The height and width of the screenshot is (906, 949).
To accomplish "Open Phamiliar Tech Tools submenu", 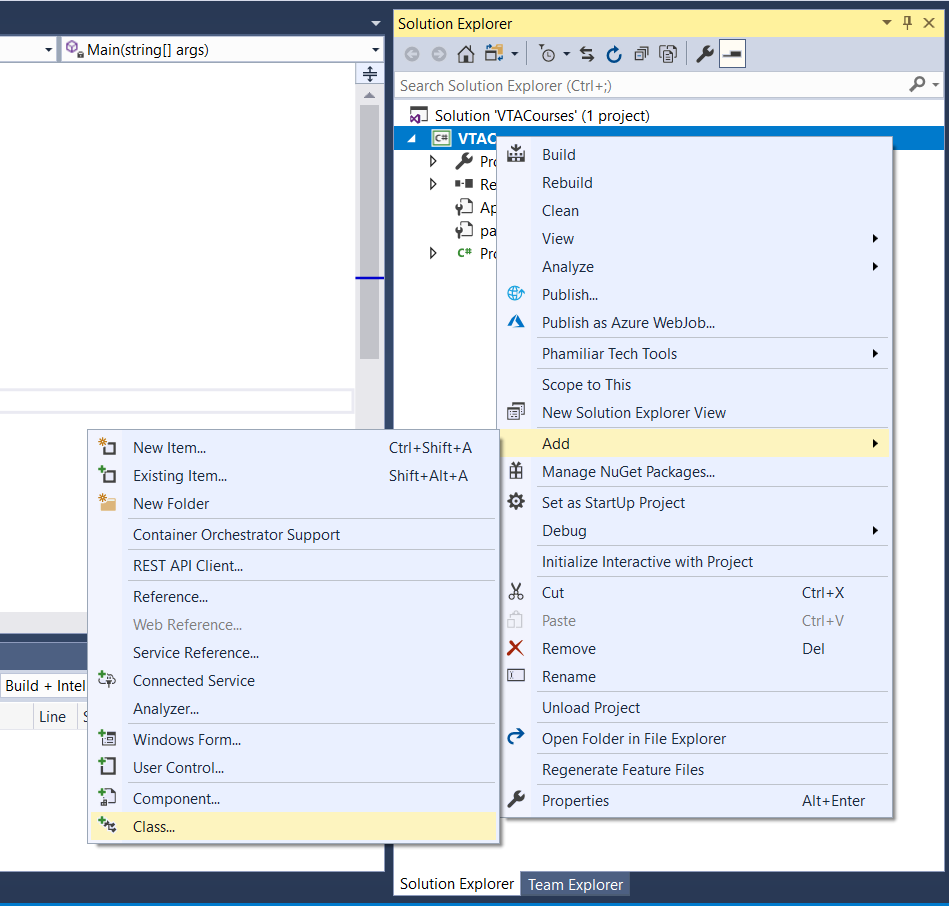I will (x=695, y=353).
